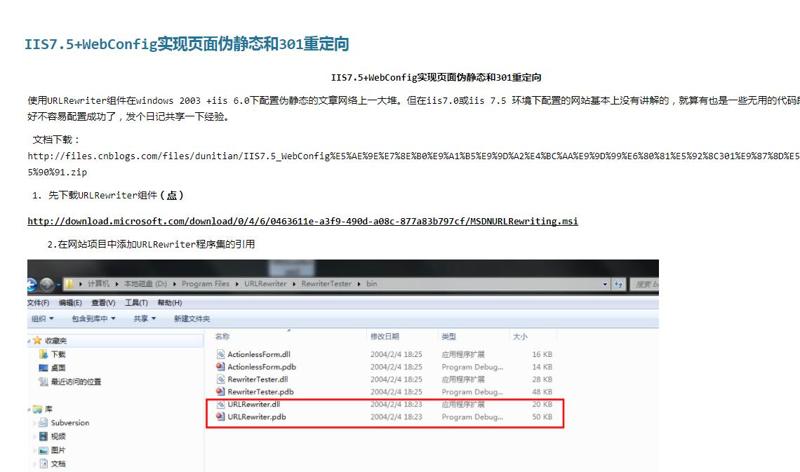The height and width of the screenshot is (472, 800).
Task: Click the 桌面 icon in sidebar
Action: (x=43, y=367)
